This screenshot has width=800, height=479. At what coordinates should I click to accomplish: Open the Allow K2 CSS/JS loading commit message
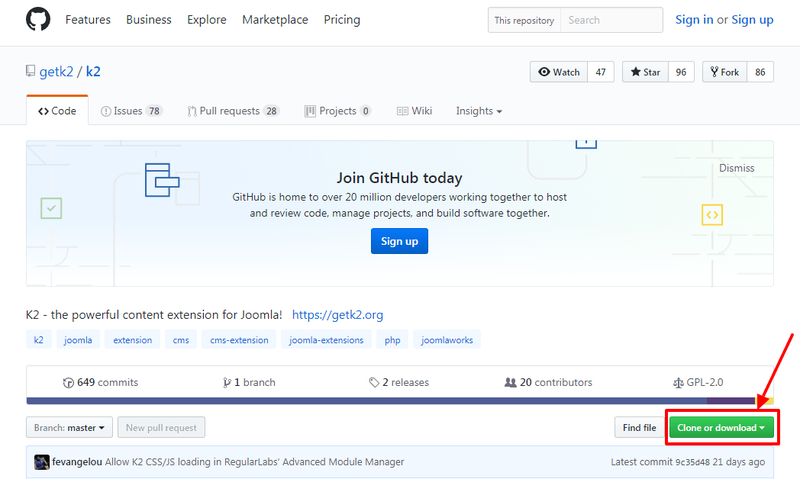coord(255,462)
